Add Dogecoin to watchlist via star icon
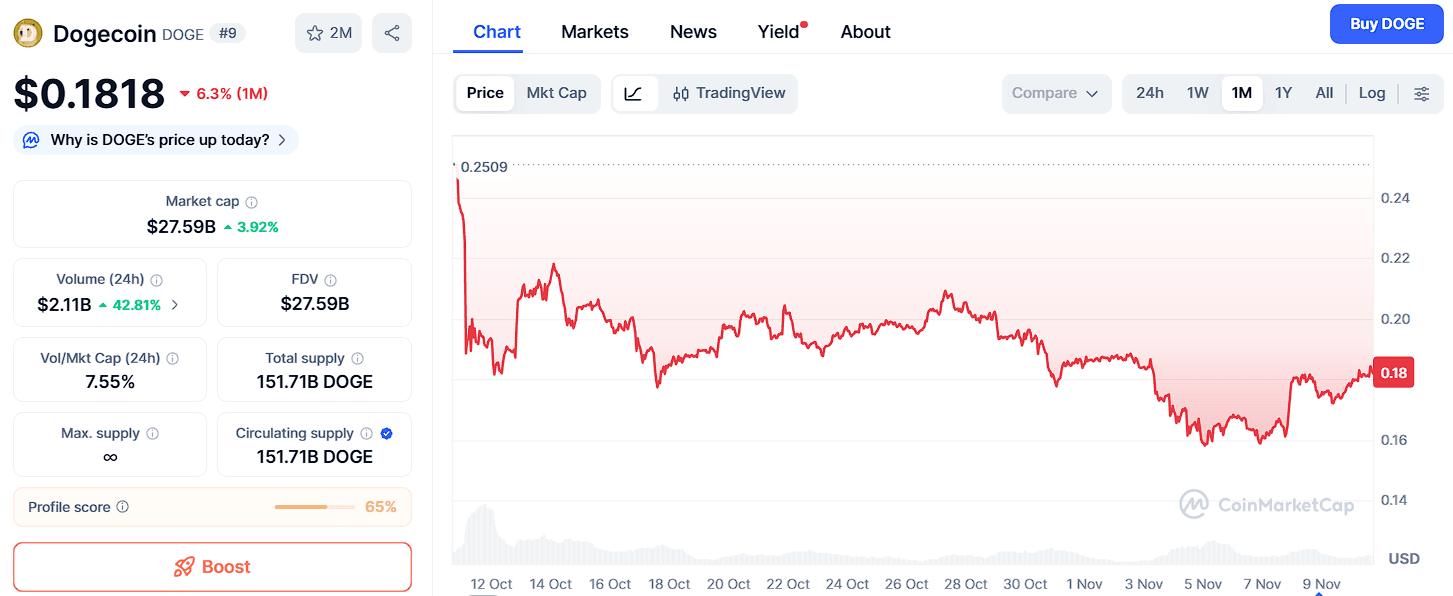 (x=316, y=33)
